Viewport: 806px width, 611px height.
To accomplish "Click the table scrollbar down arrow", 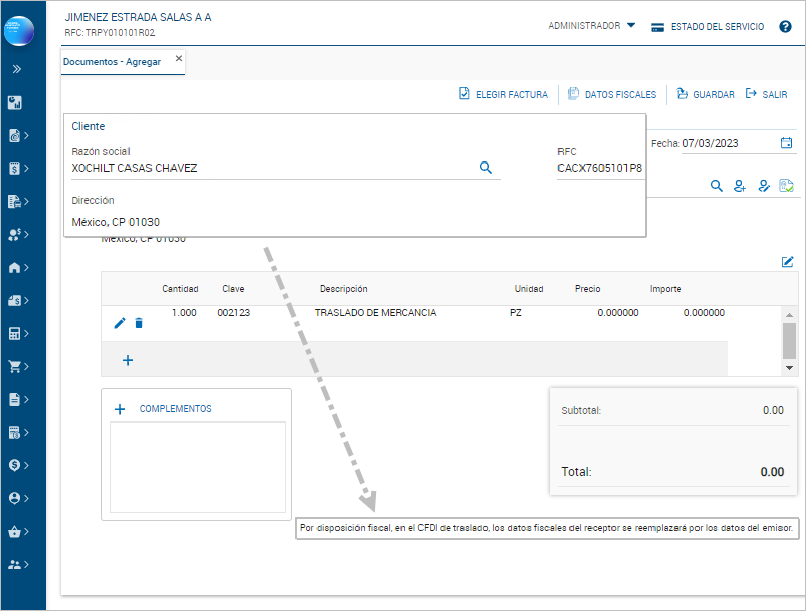I will click(x=790, y=367).
